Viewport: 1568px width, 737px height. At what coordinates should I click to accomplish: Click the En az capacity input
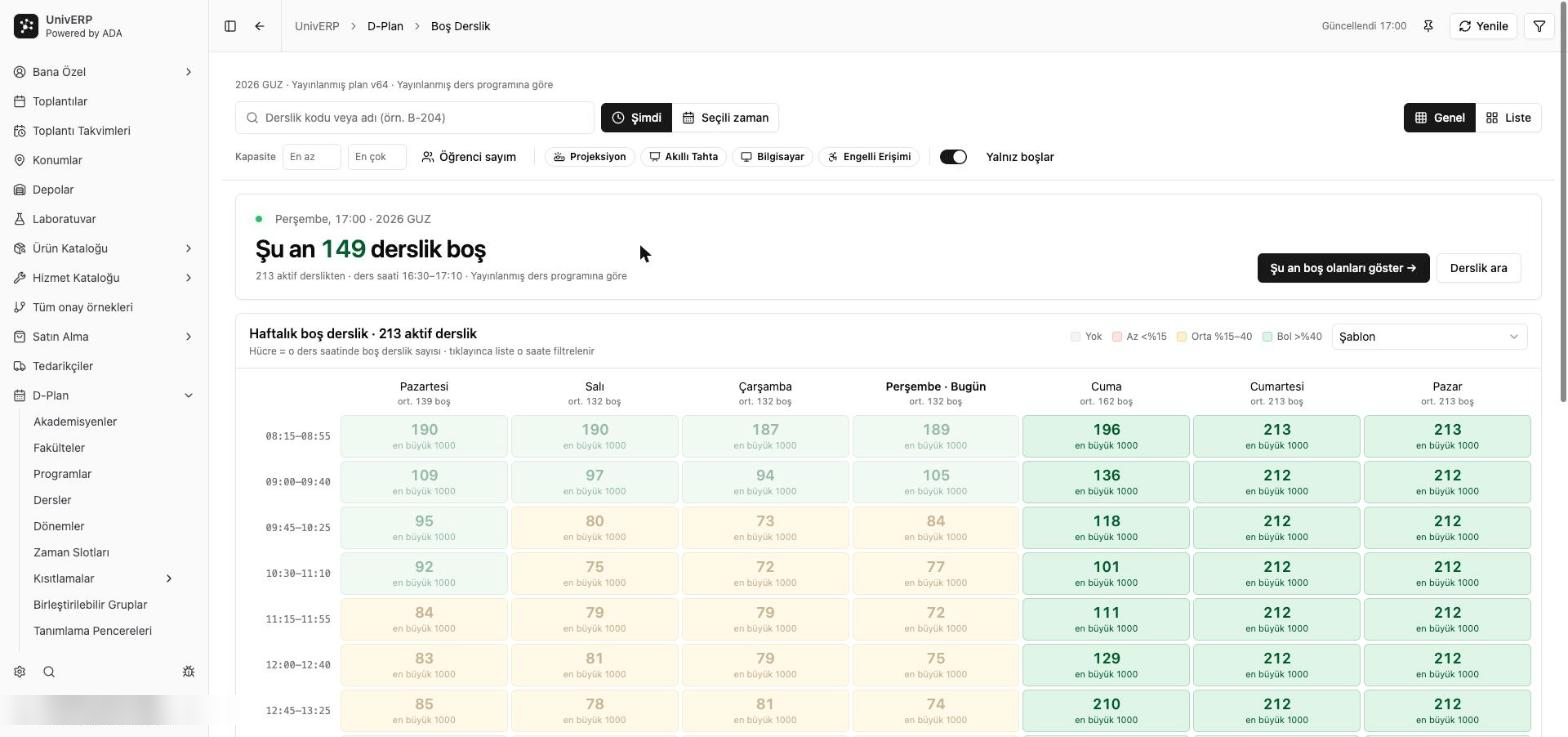tap(311, 157)
